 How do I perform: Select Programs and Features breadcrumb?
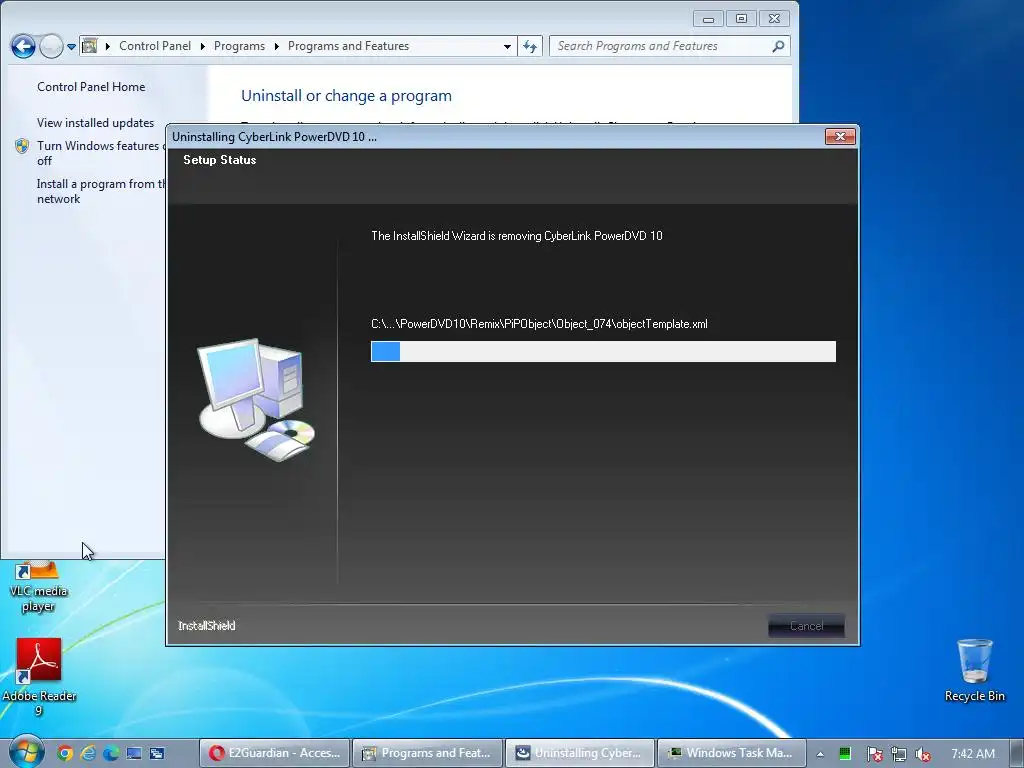(x=348, y=46)
